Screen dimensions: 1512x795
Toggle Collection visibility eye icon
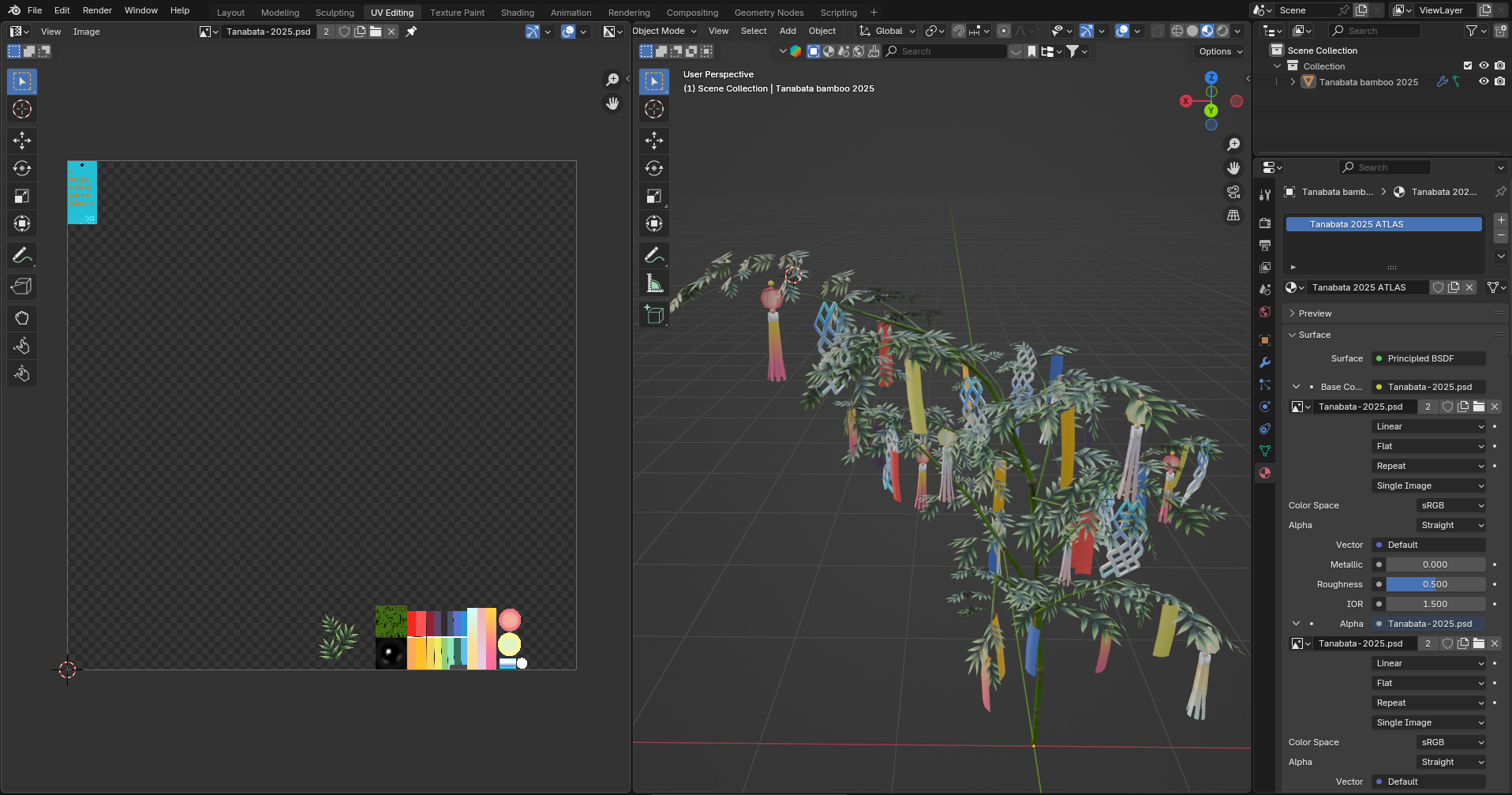tap(1484, 66)
